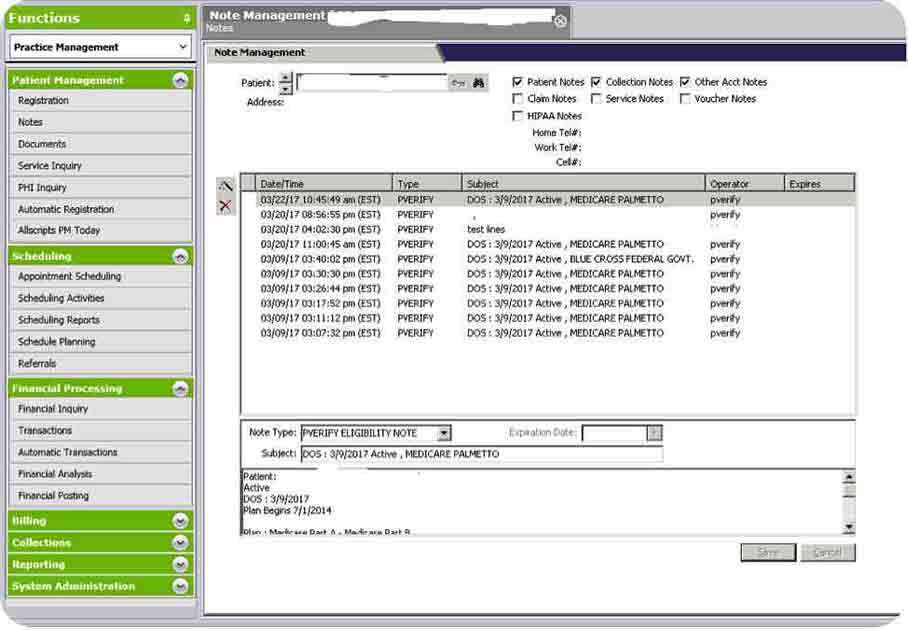This screenshot has width=908, height=630.
Task: Collapse the Scheduling section
Action: point(180,256)
